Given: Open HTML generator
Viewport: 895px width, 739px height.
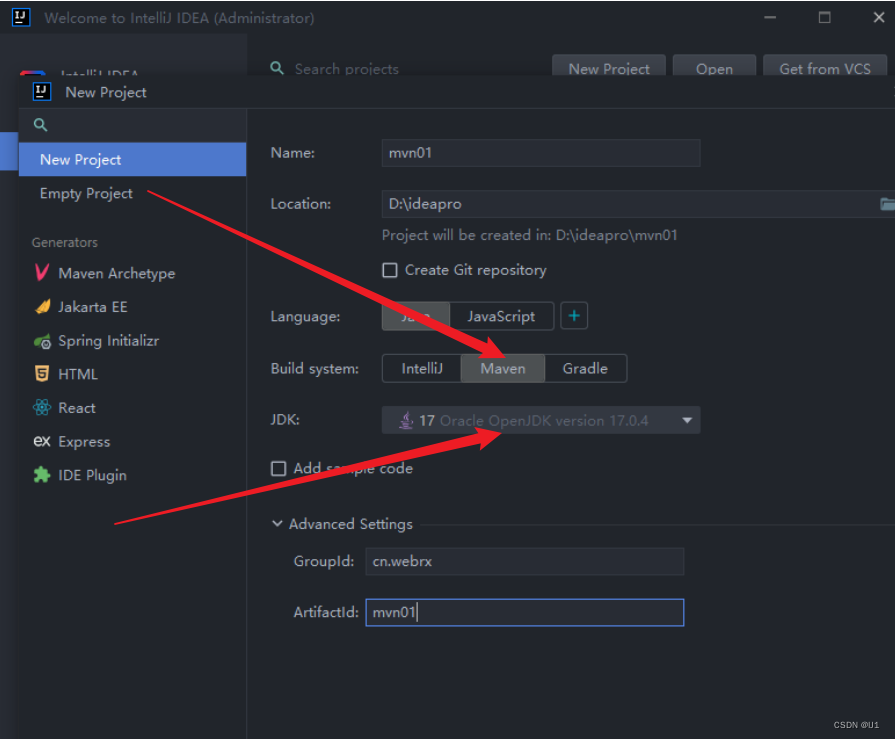Looking at the screenshot, I should click(132, 374).
